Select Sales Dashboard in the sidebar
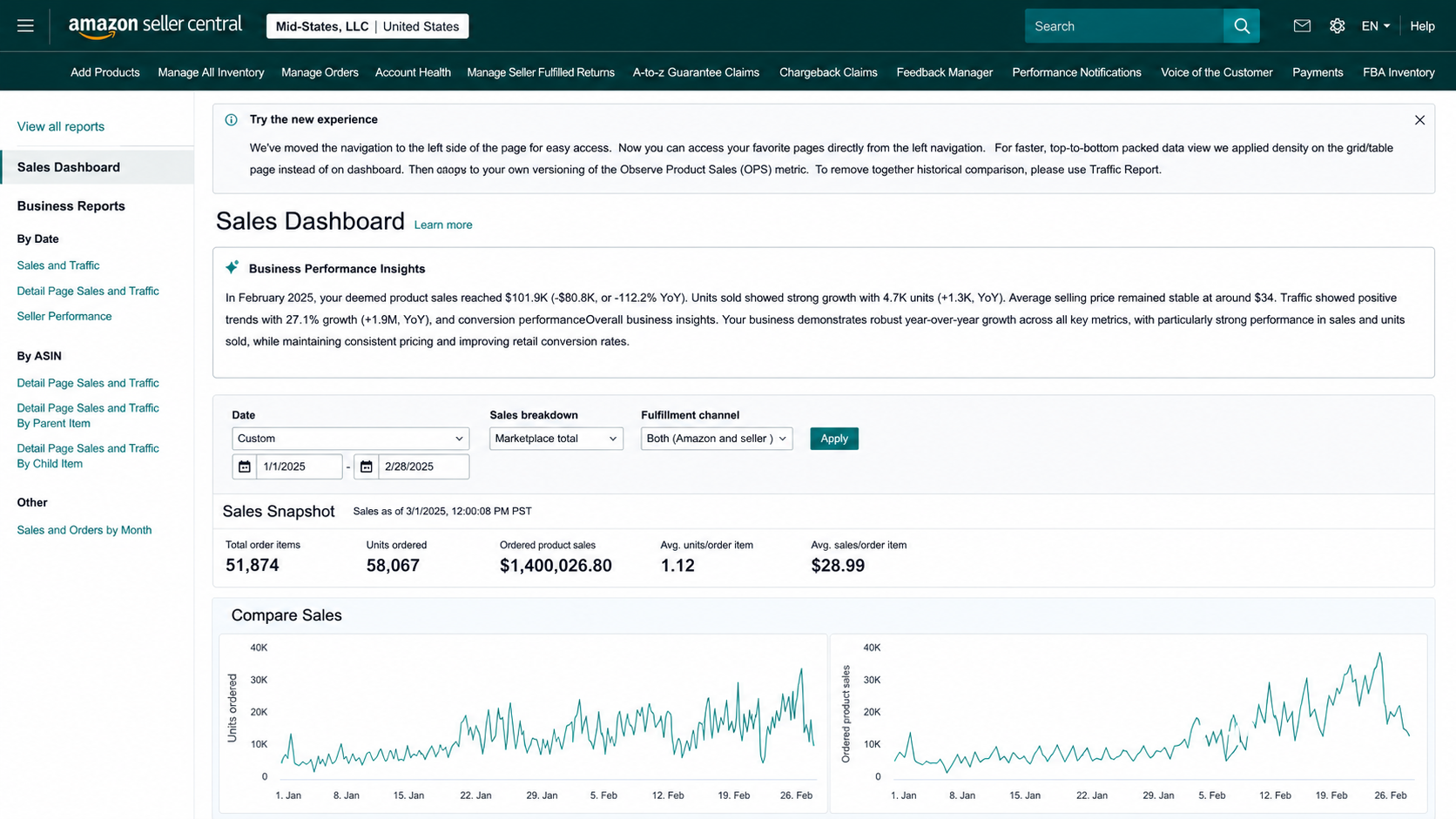The image size is (1456, 819). click(x=97, y=167)
